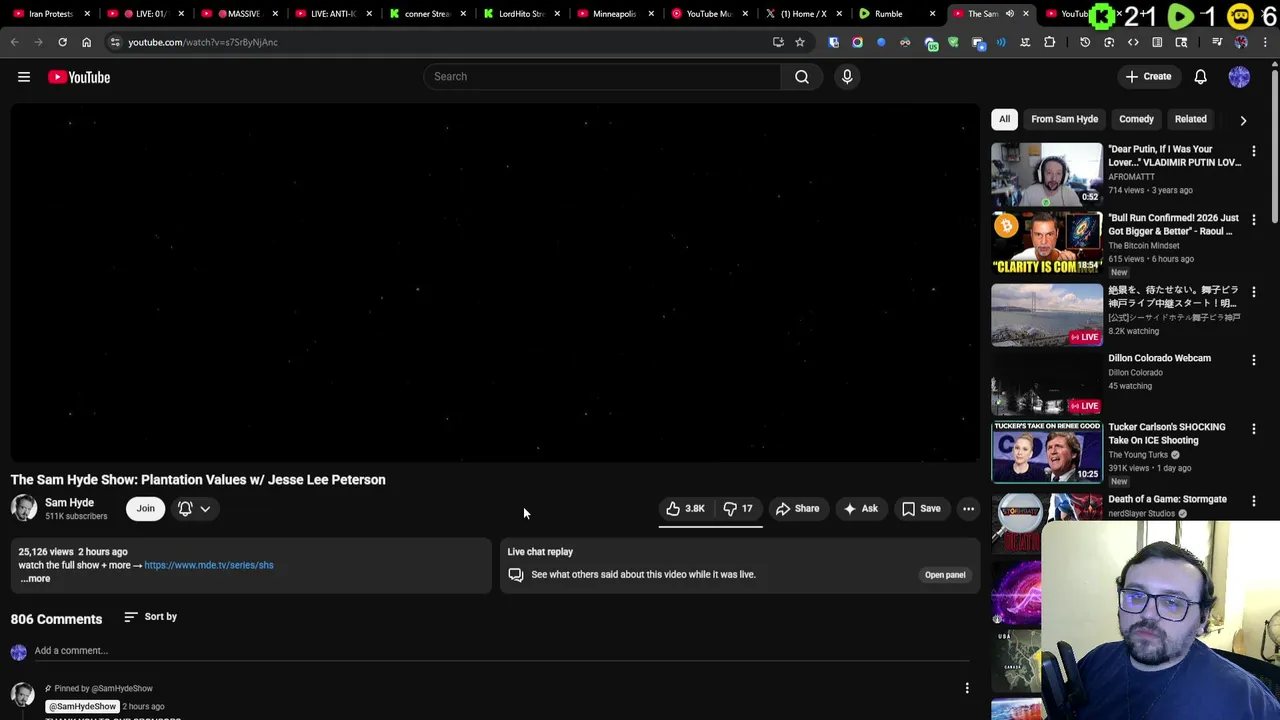This screenshot has width=1280, height=720.
Task: Click the search magnifier button
Action: pyautogui.click(x=801, y=77)
